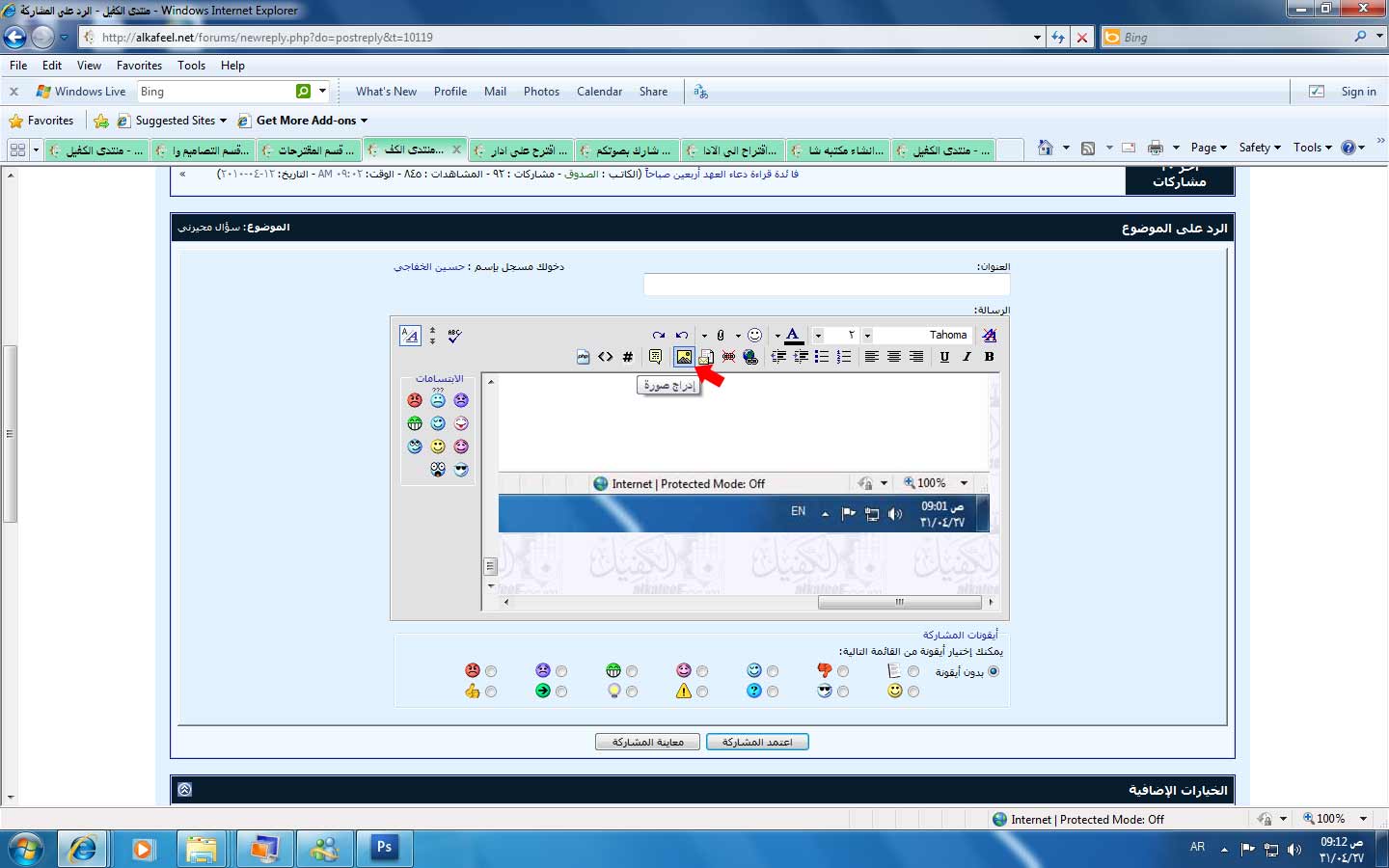Click the Insert Image icon in editor toolbar
The height and width of the screenshot is (868, 1389).
[684, 357]
